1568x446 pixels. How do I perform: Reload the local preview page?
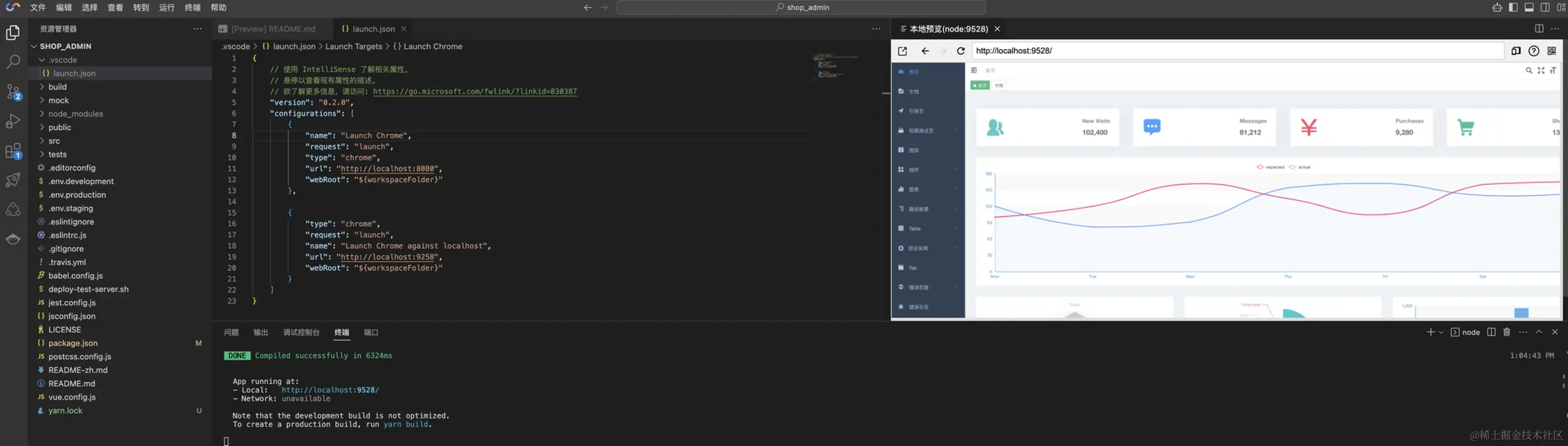961,51
